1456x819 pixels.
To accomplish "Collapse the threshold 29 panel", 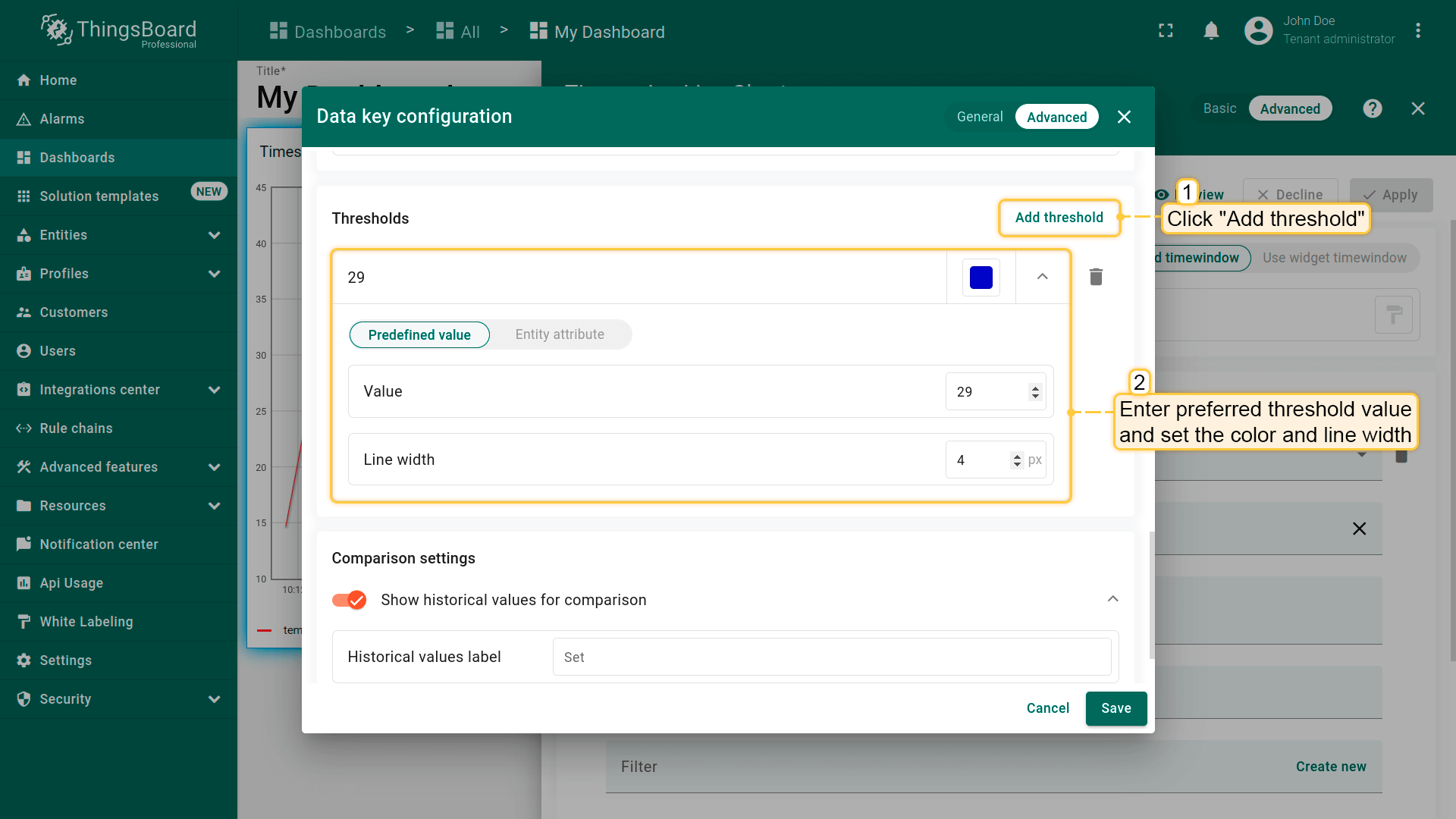I will click(1043, 277).
